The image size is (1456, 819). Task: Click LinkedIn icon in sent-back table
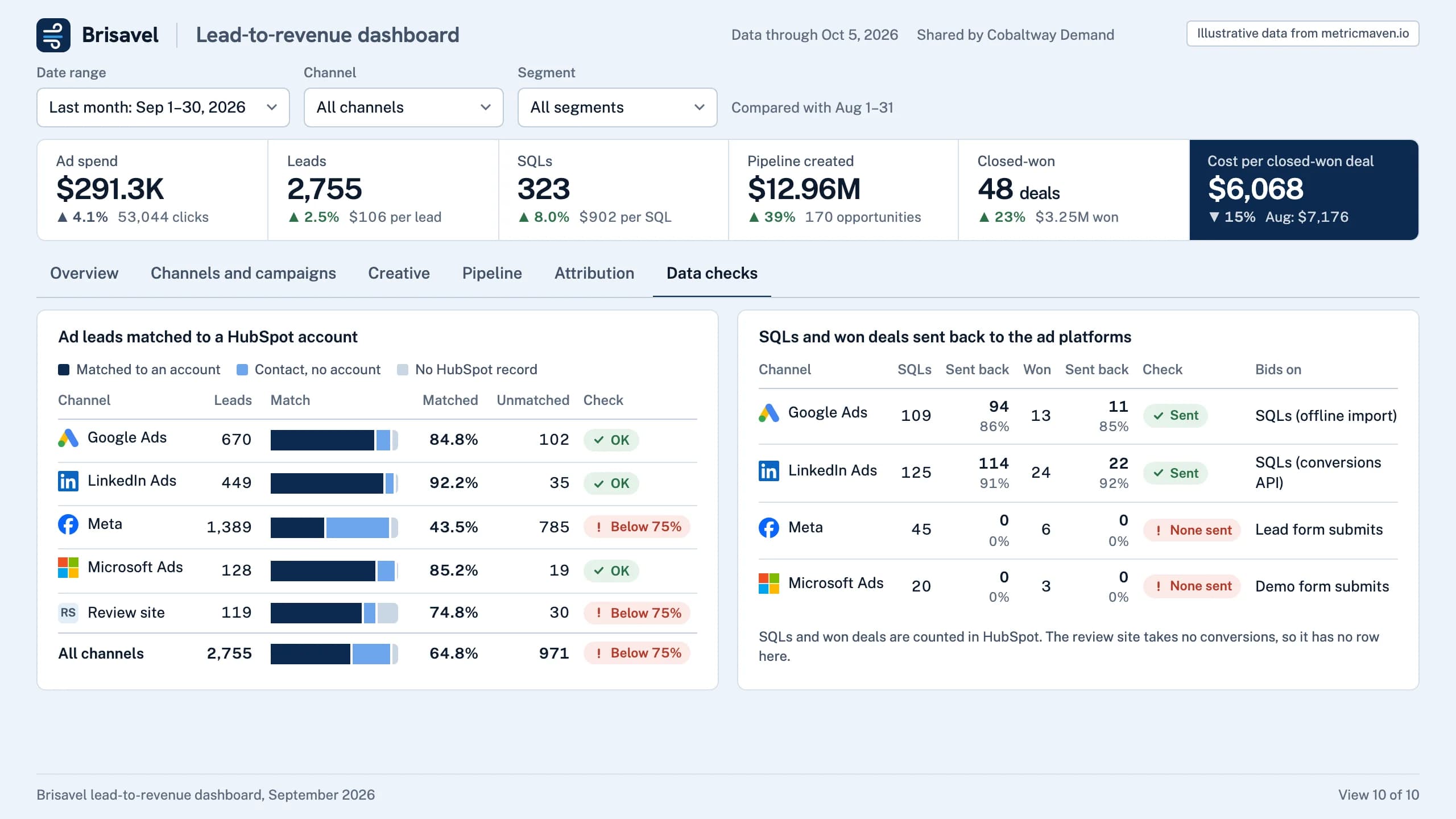(769, 471)
